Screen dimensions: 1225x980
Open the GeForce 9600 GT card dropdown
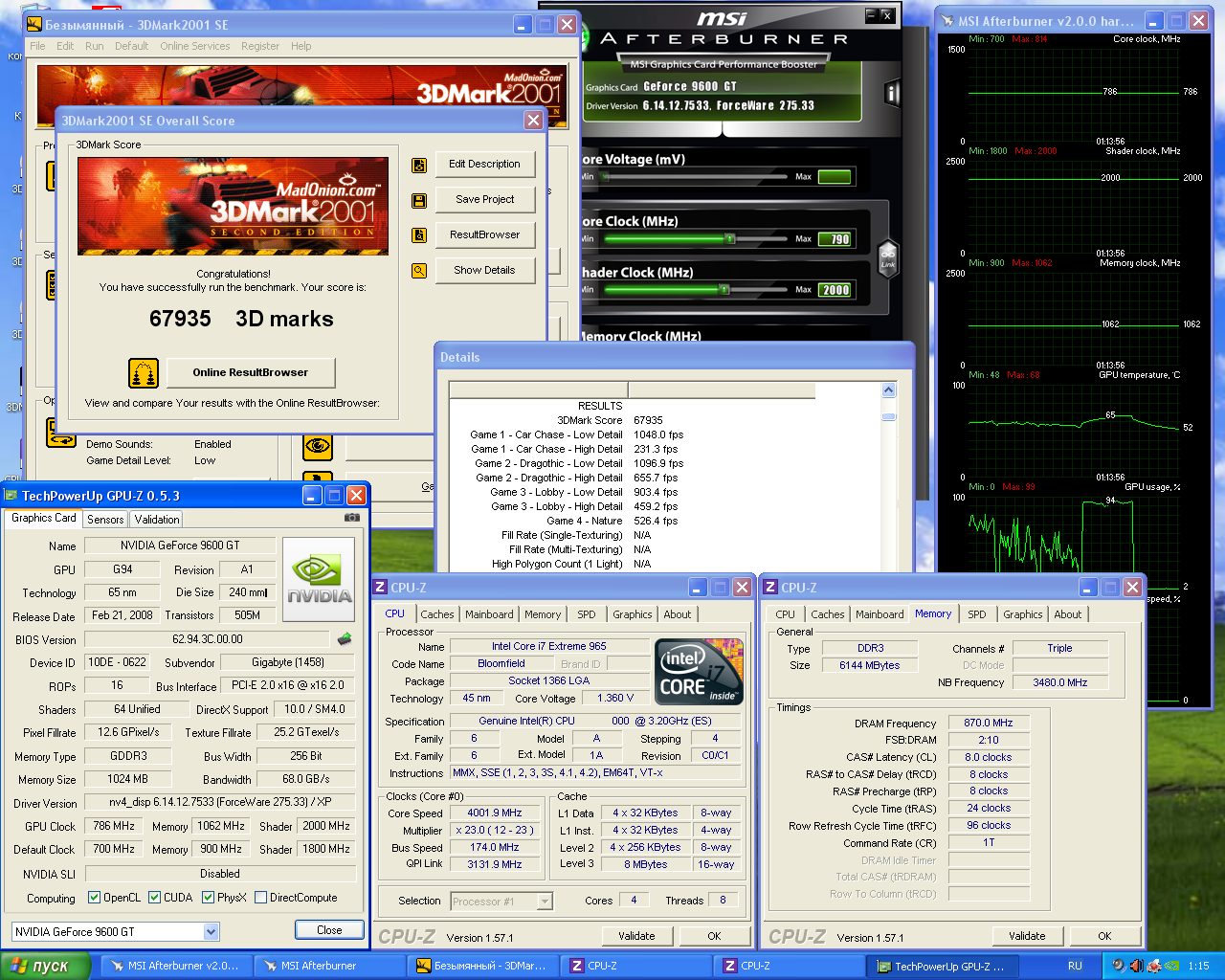tap(211, 931)
